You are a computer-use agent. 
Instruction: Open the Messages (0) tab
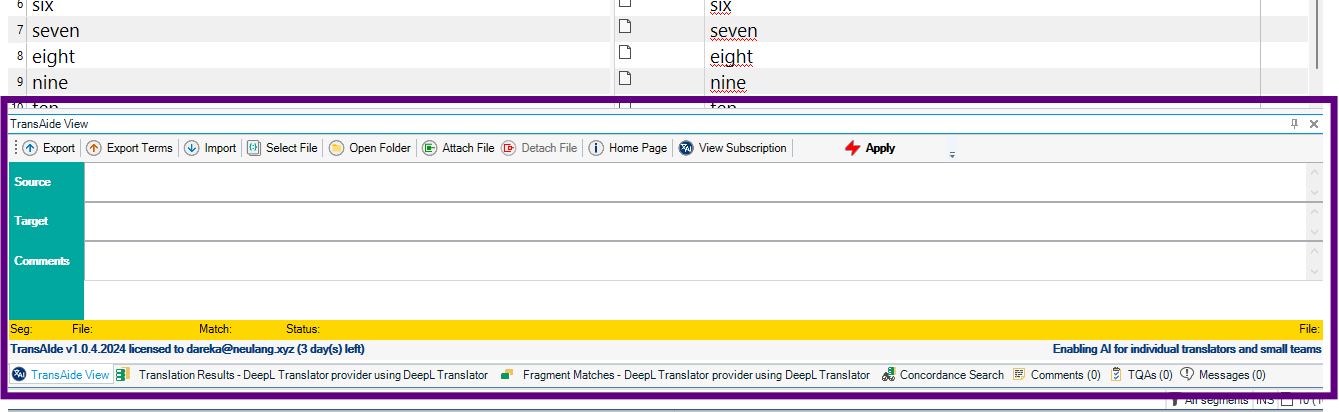tap(1222, 375)
